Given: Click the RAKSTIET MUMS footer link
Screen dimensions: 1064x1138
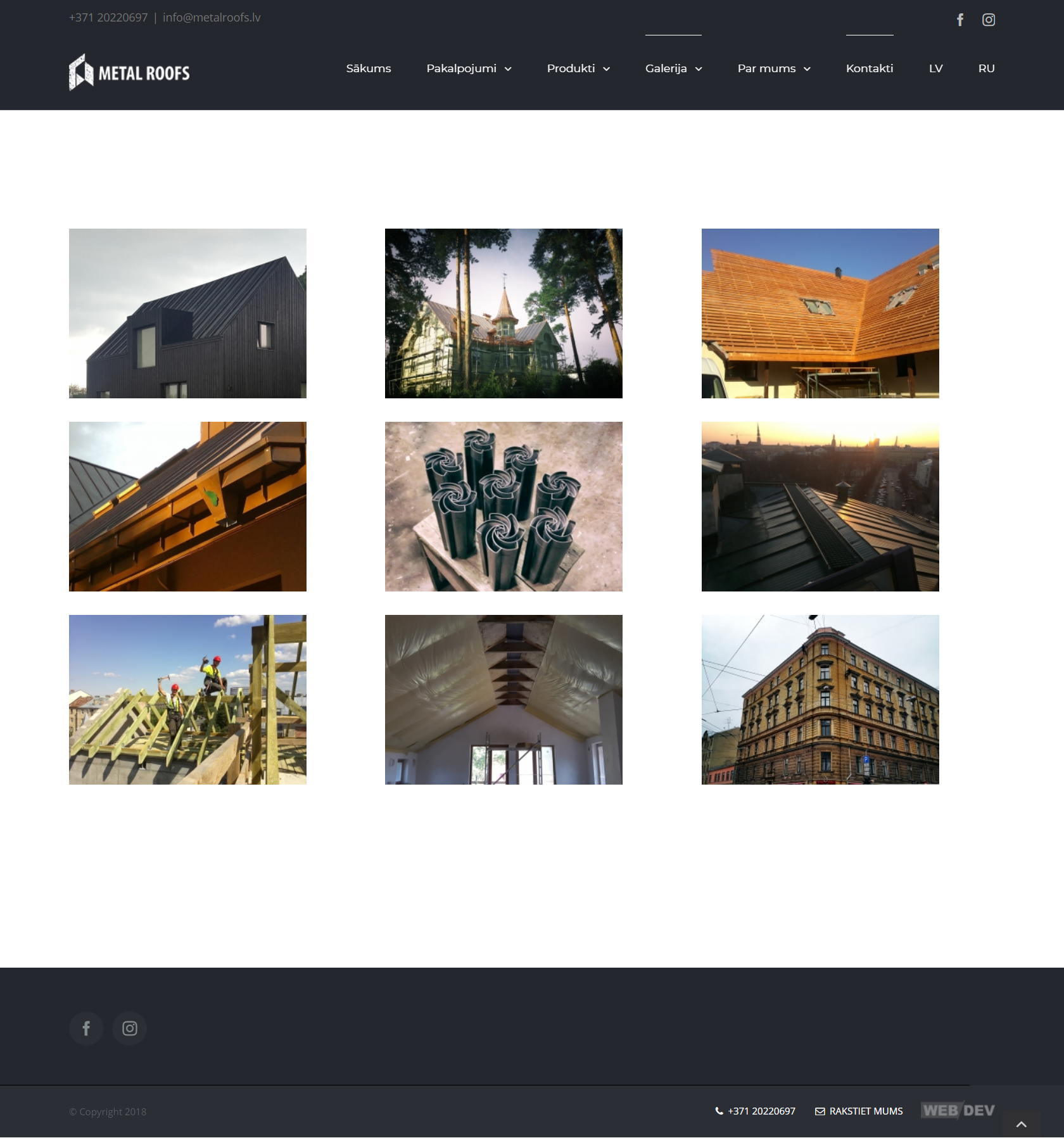Looking at the screenshot, I should (x=859, y=1111).
